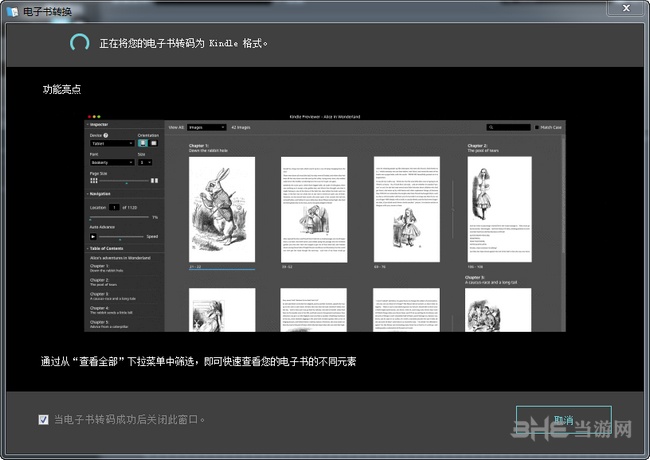
Task: Select Alice's adventures in Wonderland entry
Action: click(120, 258)
